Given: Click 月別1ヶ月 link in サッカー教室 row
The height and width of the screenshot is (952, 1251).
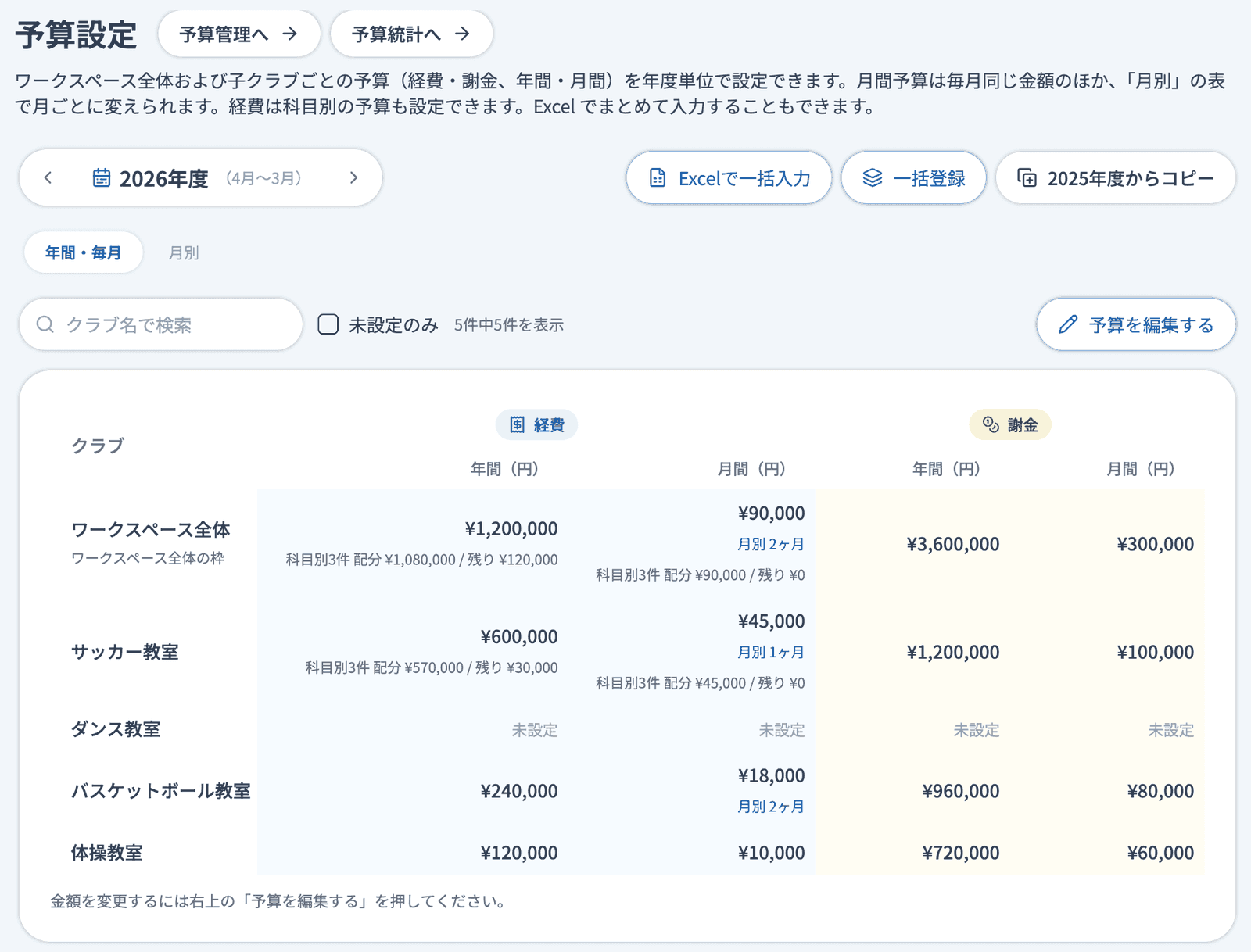Looking at the screenshot, I should point(771,652).
